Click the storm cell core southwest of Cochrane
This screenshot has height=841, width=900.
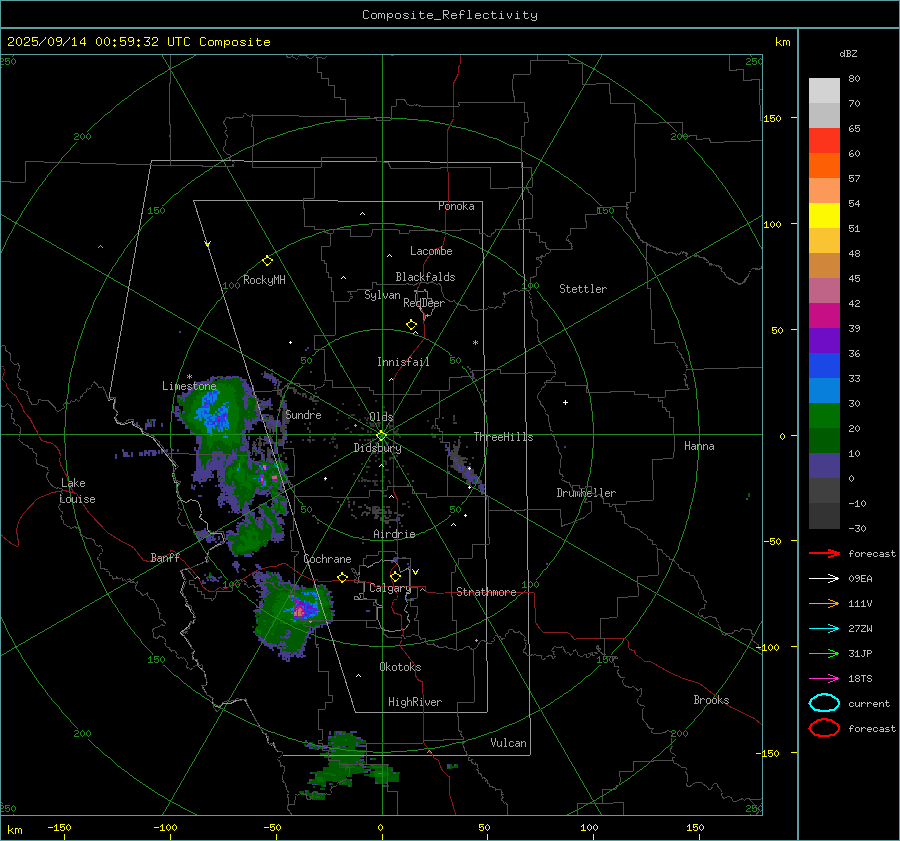click(x=300, y=610)
